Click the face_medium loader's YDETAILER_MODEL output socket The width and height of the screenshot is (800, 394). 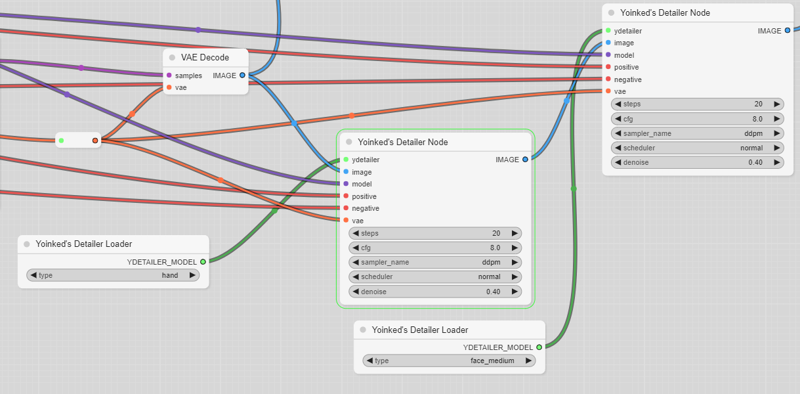tap(539, 347)
